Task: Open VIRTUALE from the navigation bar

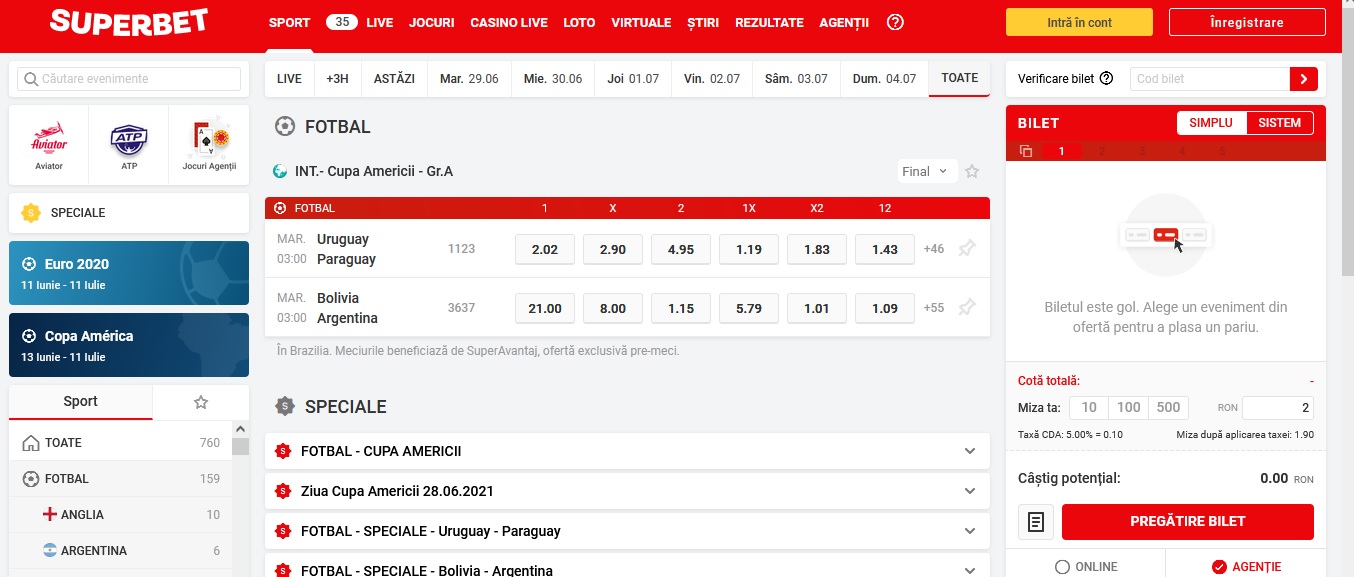Action: click(641, 22)
